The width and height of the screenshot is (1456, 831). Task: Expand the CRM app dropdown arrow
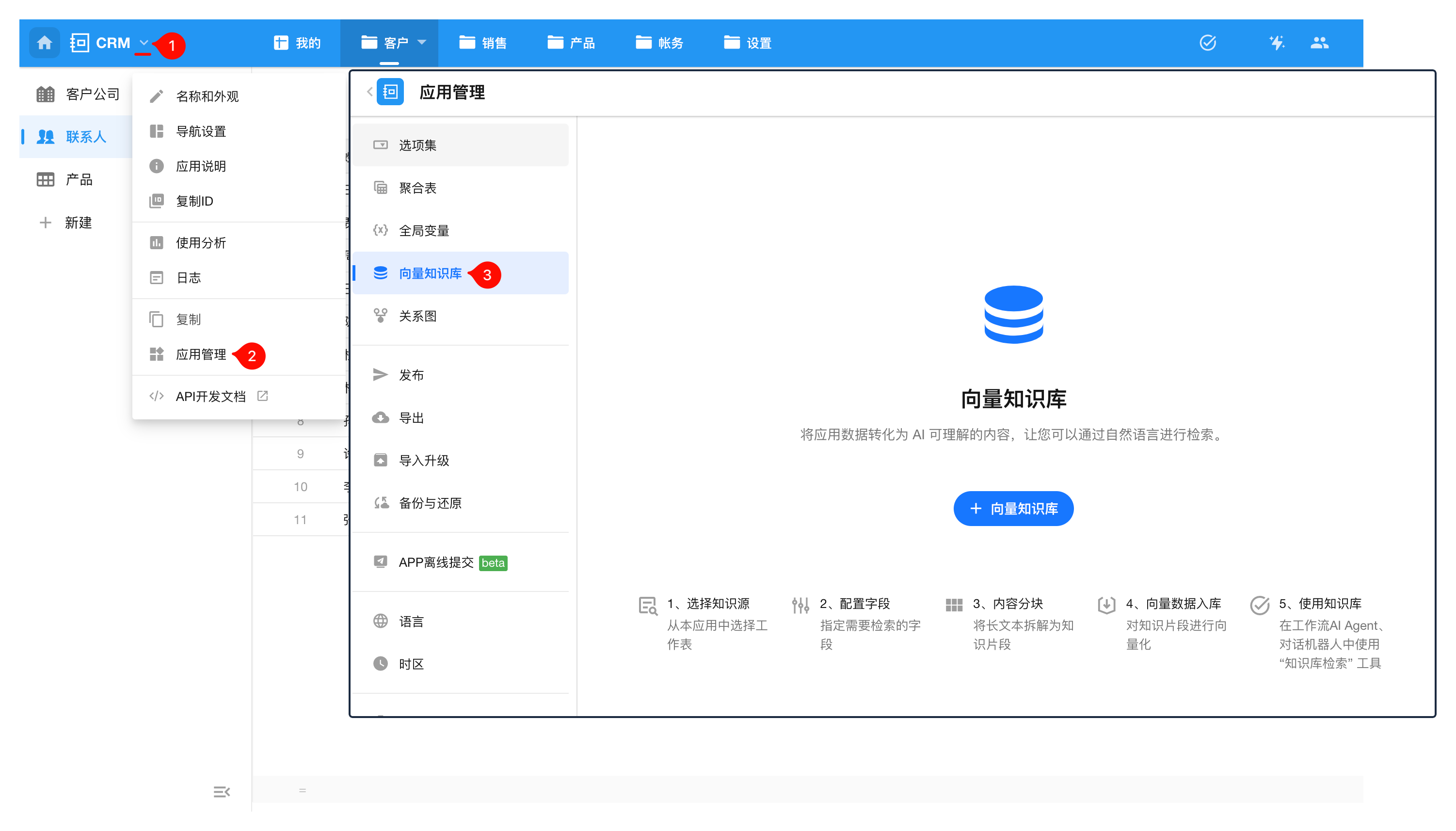(144, 43)
